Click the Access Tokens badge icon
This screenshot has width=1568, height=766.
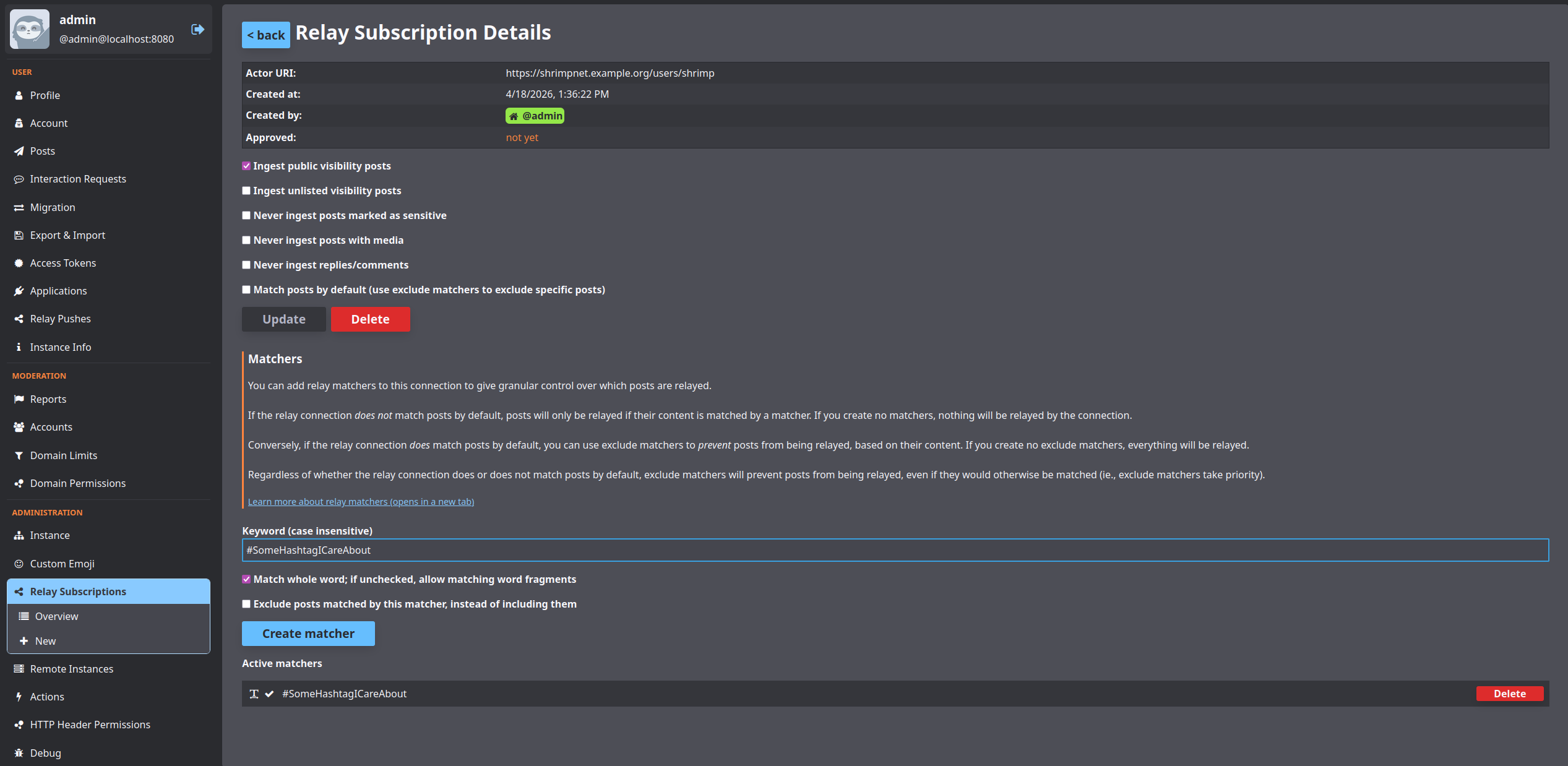[x=19, y=263]
